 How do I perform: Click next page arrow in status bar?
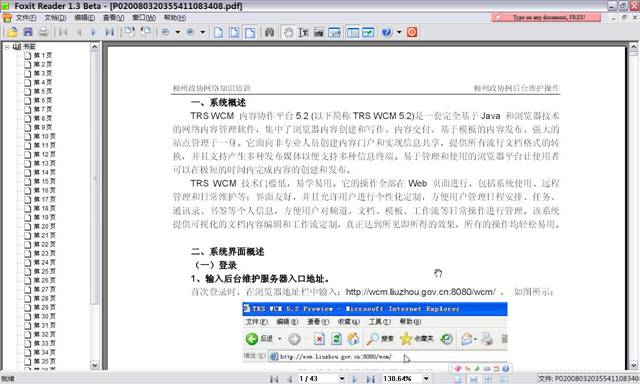pos(355,379)
